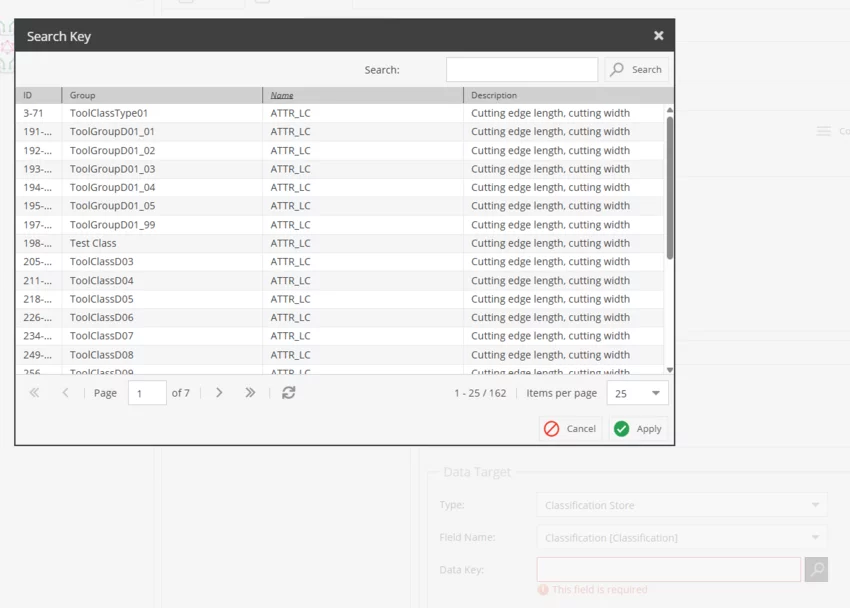Select the ToolGroupD01_05 row
The image size is (850, 608).
pyautogui.click(x=339, y=206)
